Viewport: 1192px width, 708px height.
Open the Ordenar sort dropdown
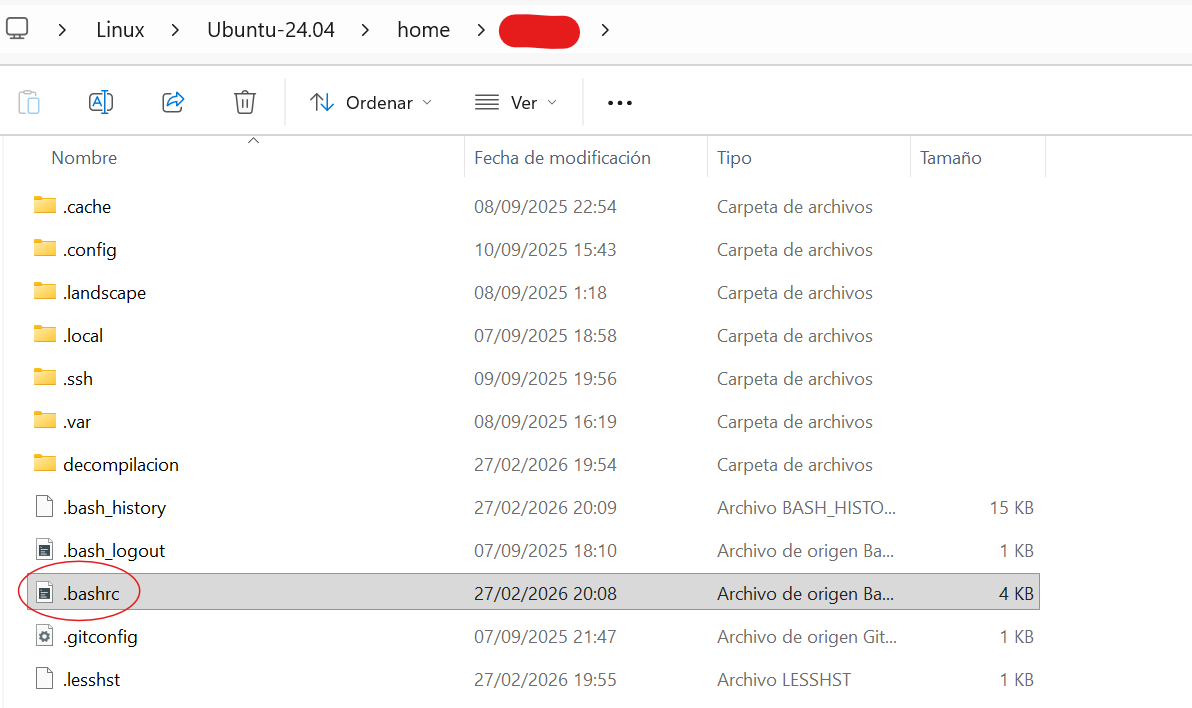pos(371,103)
